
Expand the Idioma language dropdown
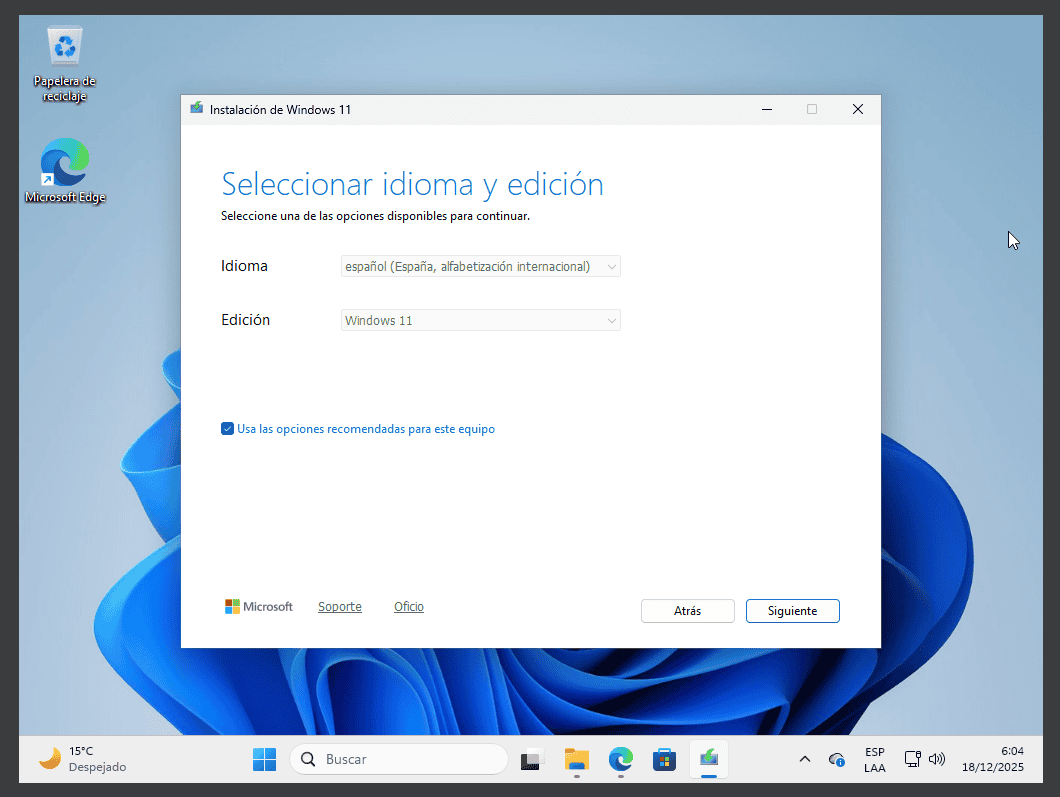click(x=480, y=267)
